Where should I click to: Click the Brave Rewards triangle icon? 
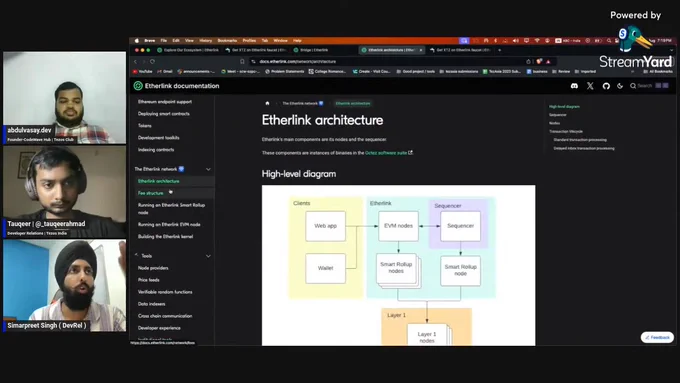click(x=548, y=62)
